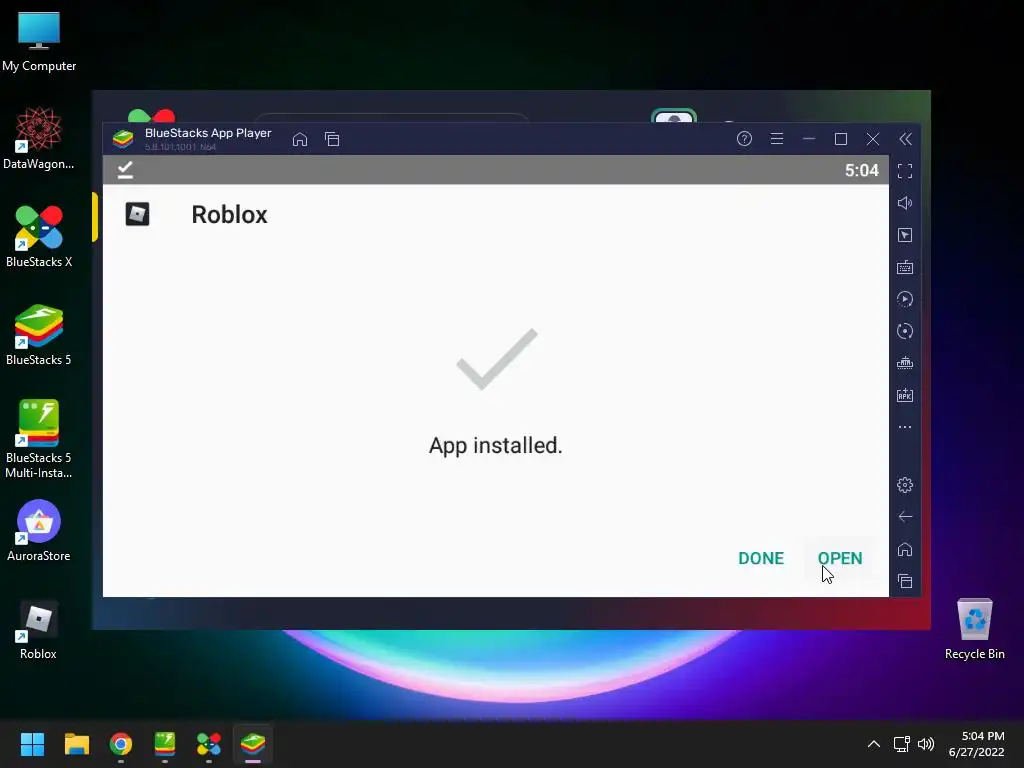Open BlueStacks settings gear
1024x768 pixels.
(x=905, y=485)
